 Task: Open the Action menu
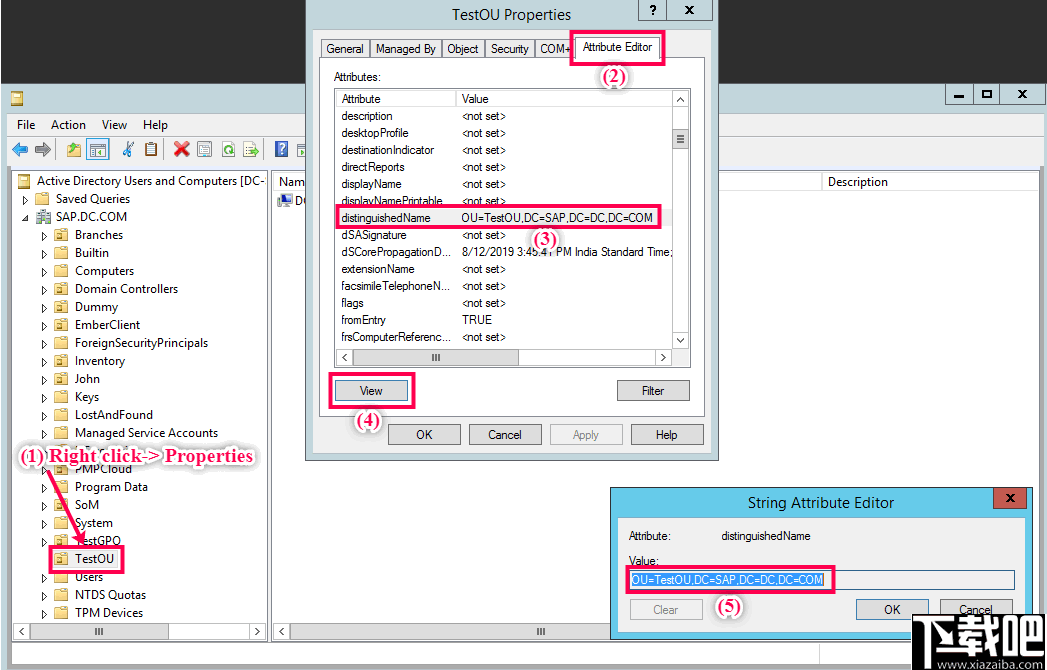tap(68, 124)
